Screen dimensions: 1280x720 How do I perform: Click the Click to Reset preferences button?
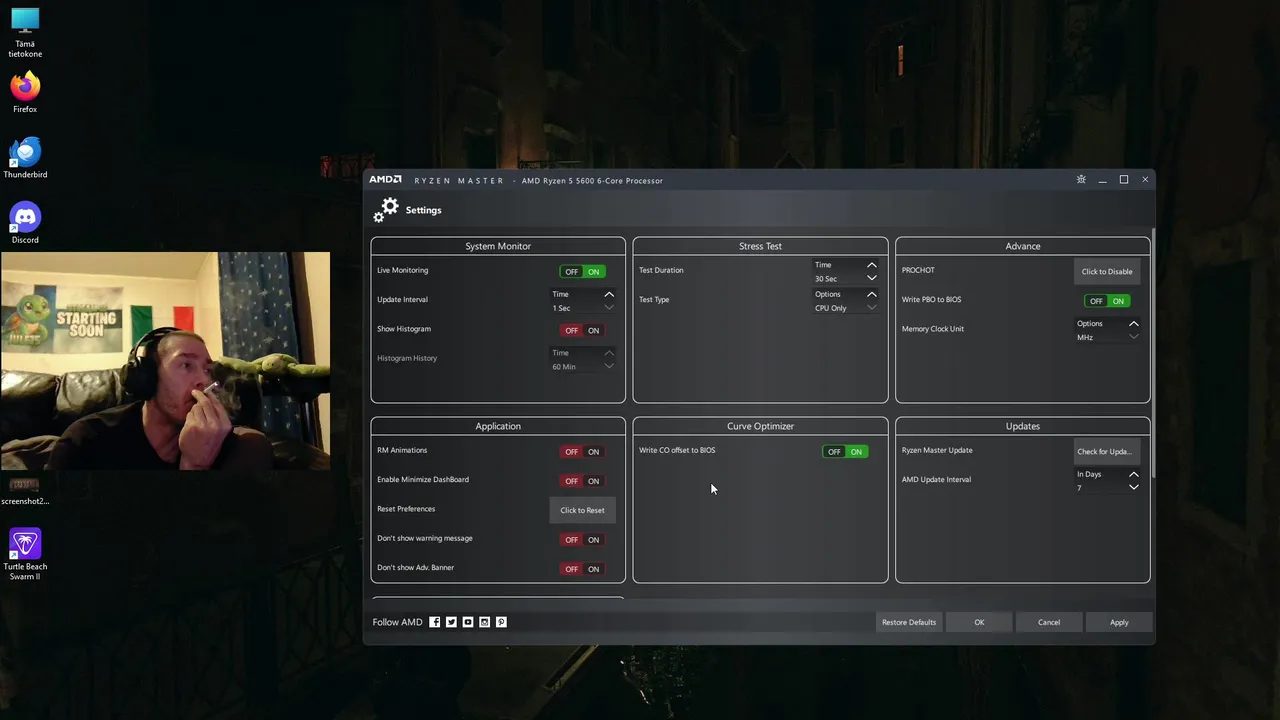click(582, 510)
